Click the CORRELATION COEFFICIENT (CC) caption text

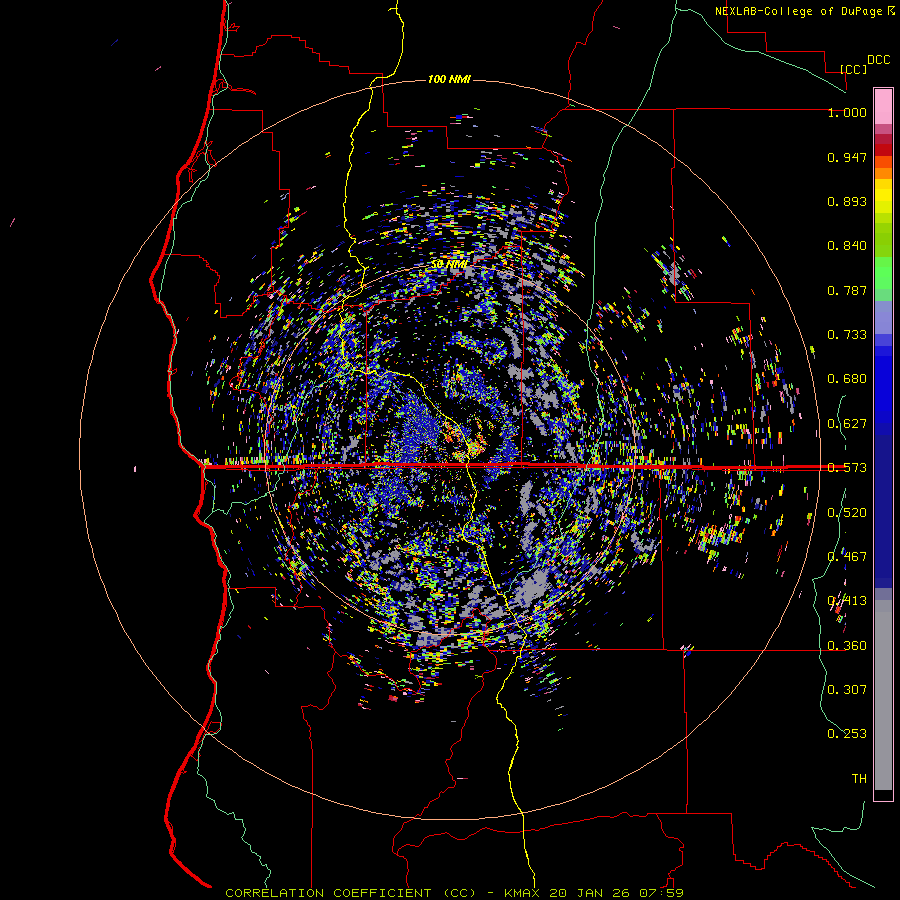click(351, 893)
